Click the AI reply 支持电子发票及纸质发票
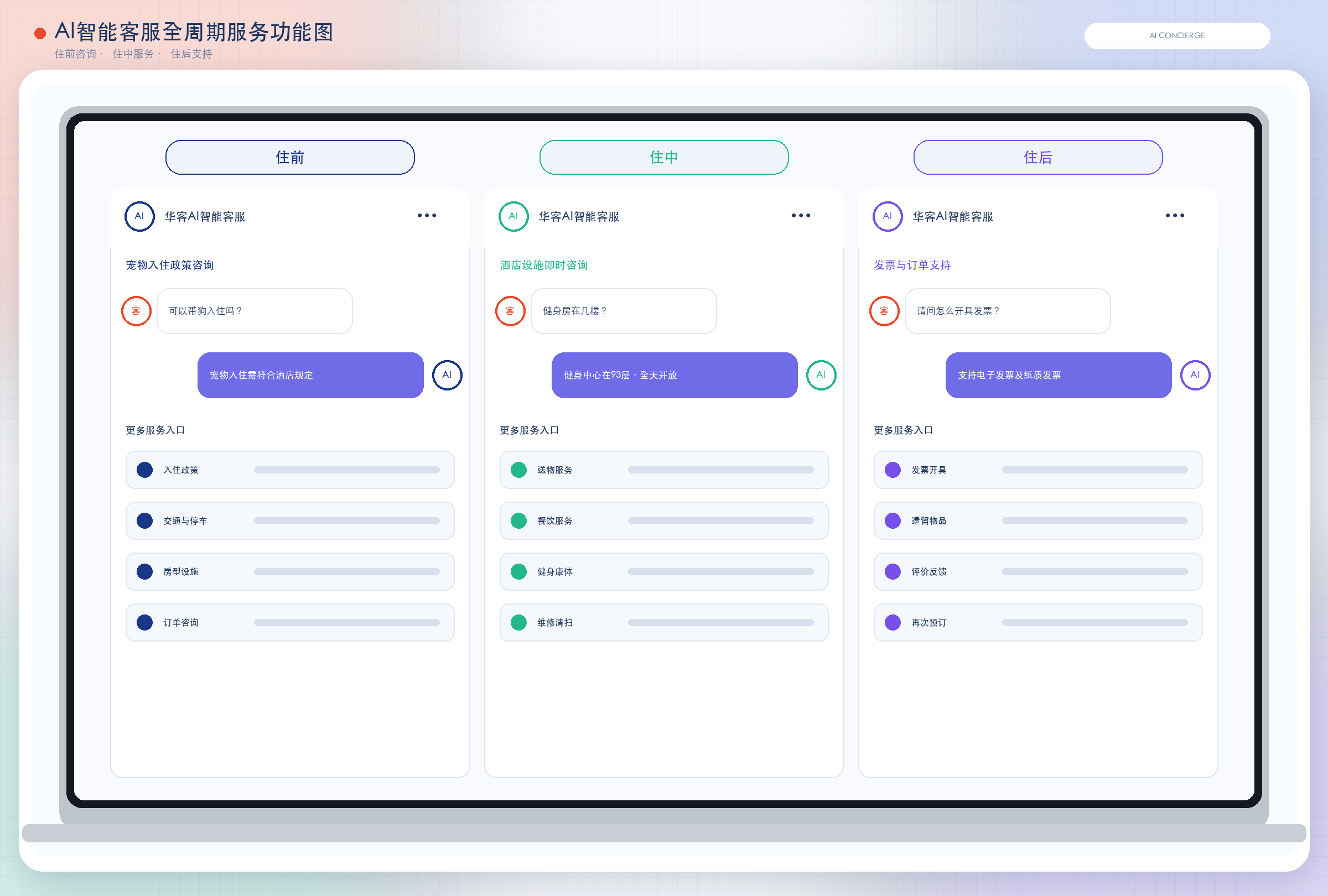Viewport: 1328px width, 896px height. 1059,375
